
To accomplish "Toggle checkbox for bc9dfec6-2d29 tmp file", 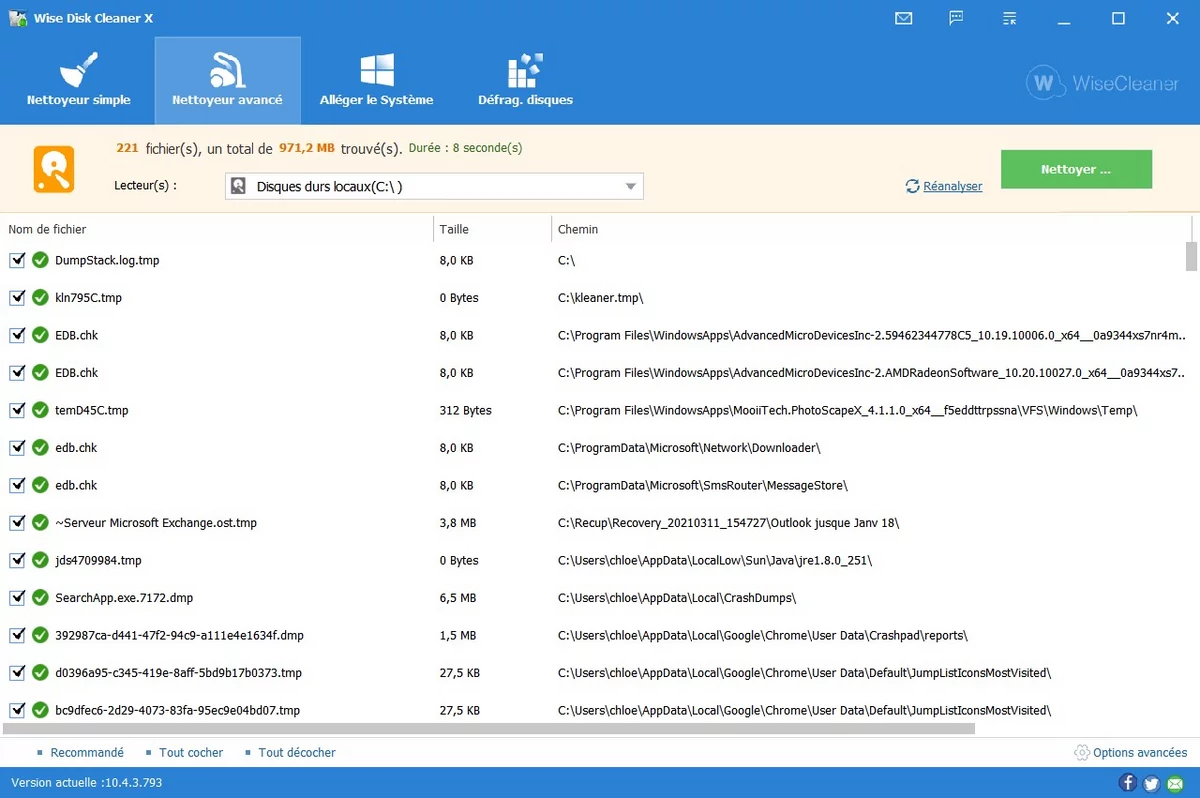I will (x=17, y=710).
